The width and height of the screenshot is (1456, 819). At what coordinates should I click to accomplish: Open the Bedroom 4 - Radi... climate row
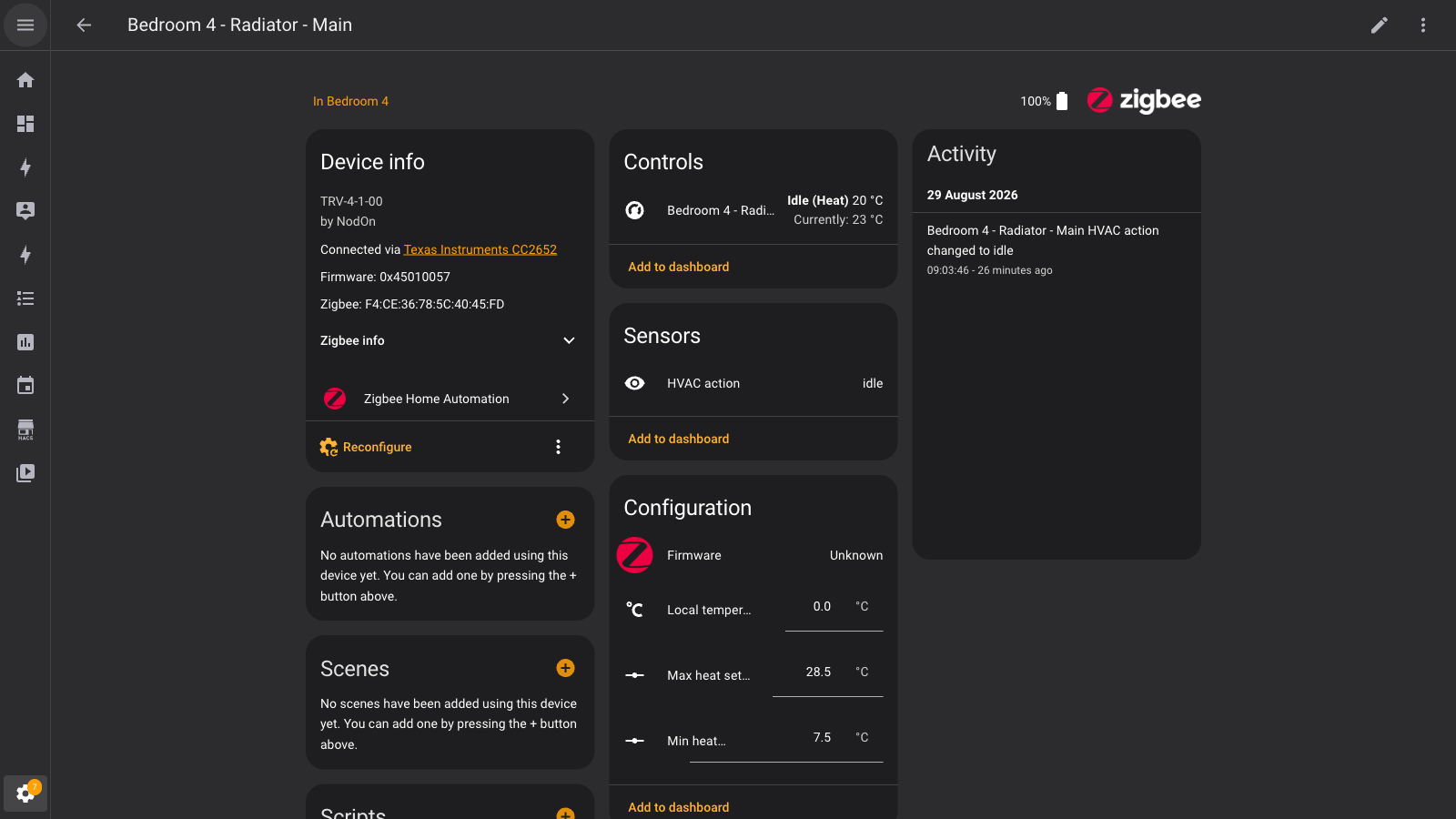tap(753, 210)
